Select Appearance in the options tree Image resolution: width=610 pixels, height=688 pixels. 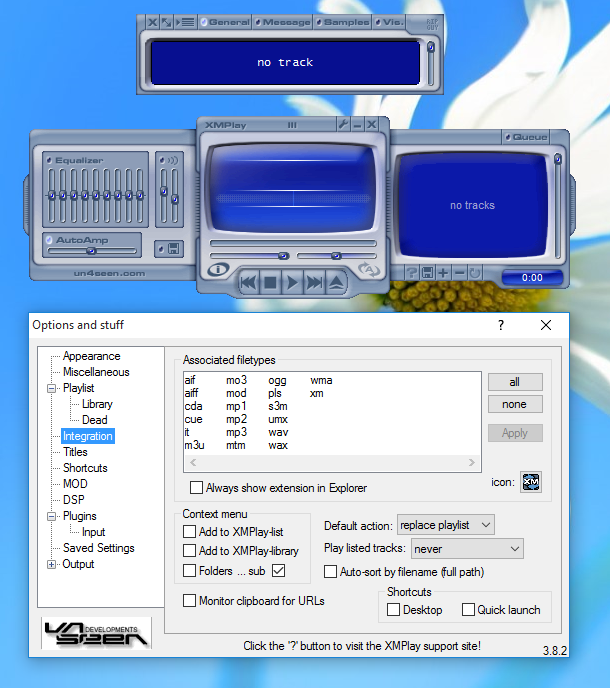[91, 356]
